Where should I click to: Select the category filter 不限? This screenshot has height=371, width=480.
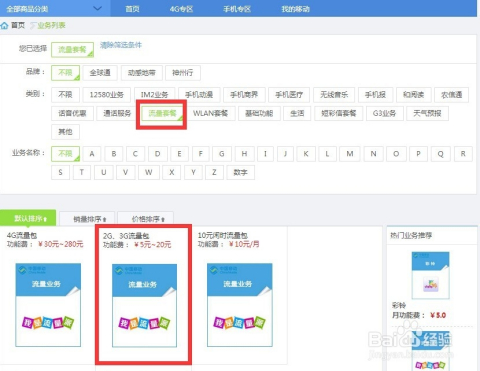[65, 95]
